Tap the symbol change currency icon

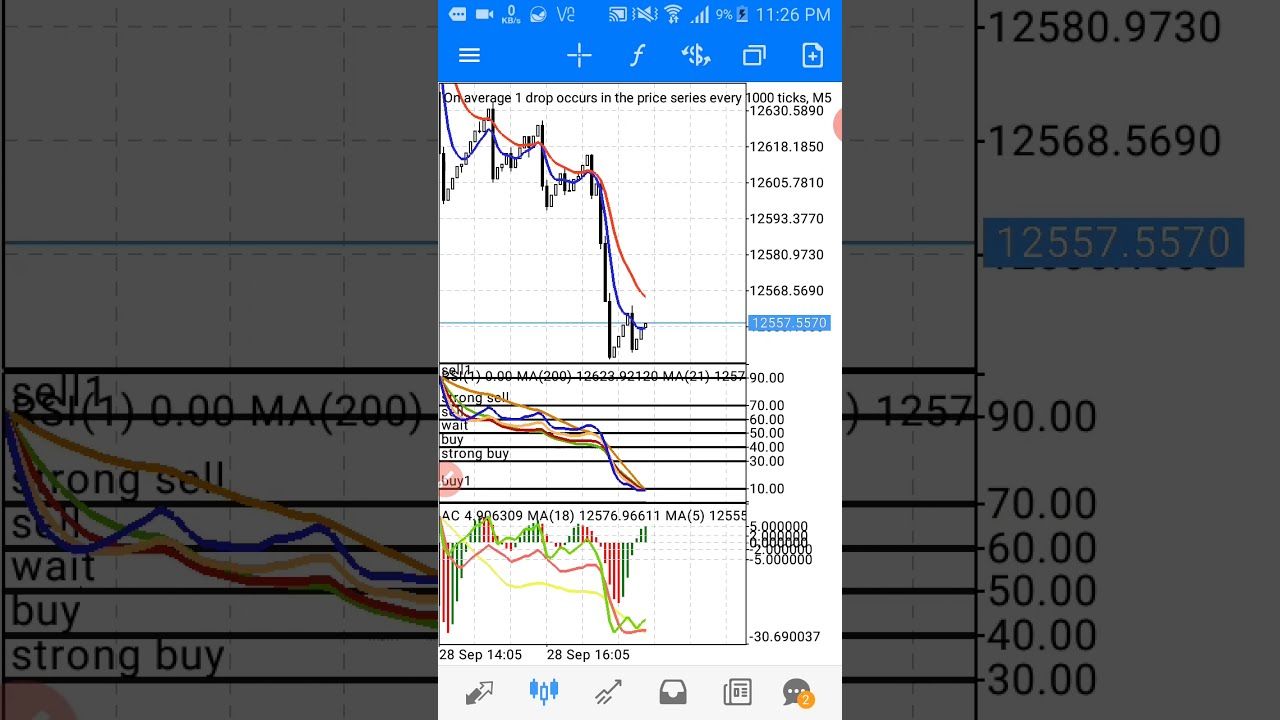[695, 56]
